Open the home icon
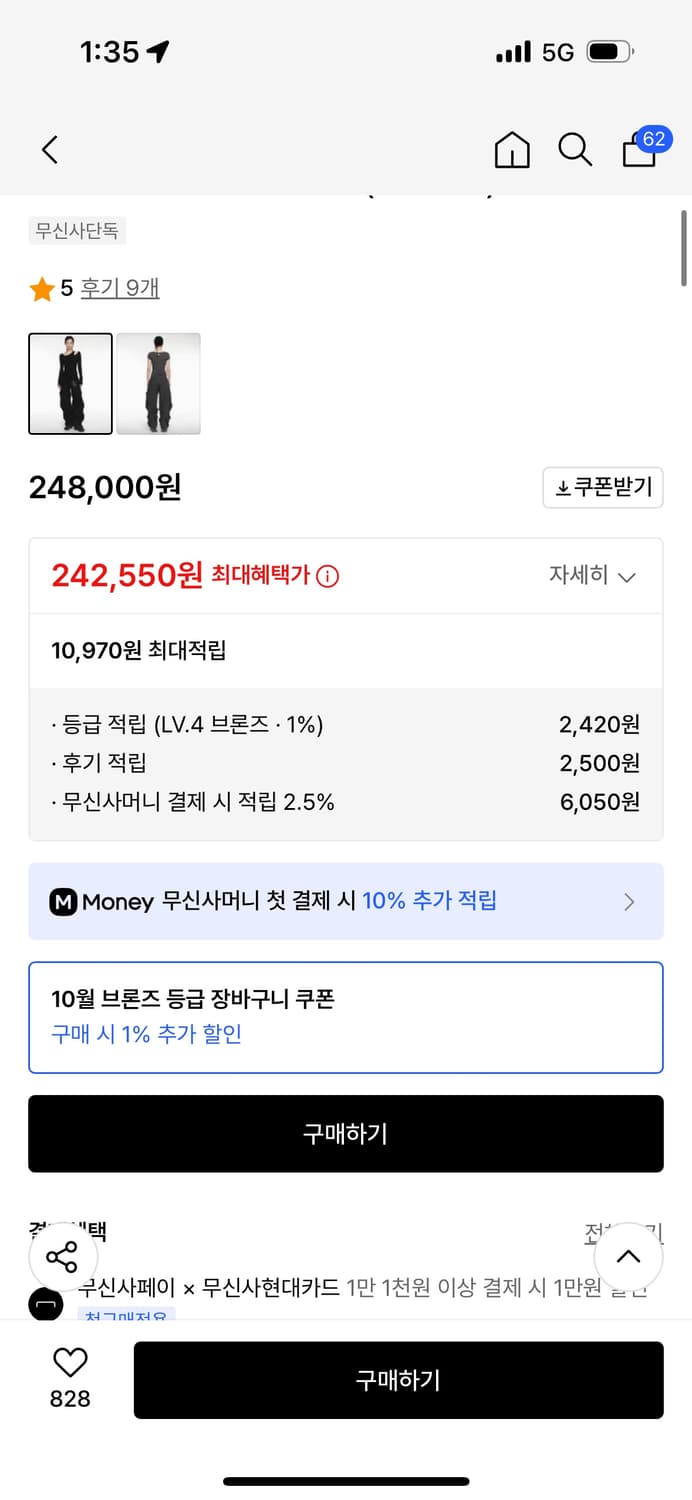The height and width of the screenshot is (1500, 692). 512,150
